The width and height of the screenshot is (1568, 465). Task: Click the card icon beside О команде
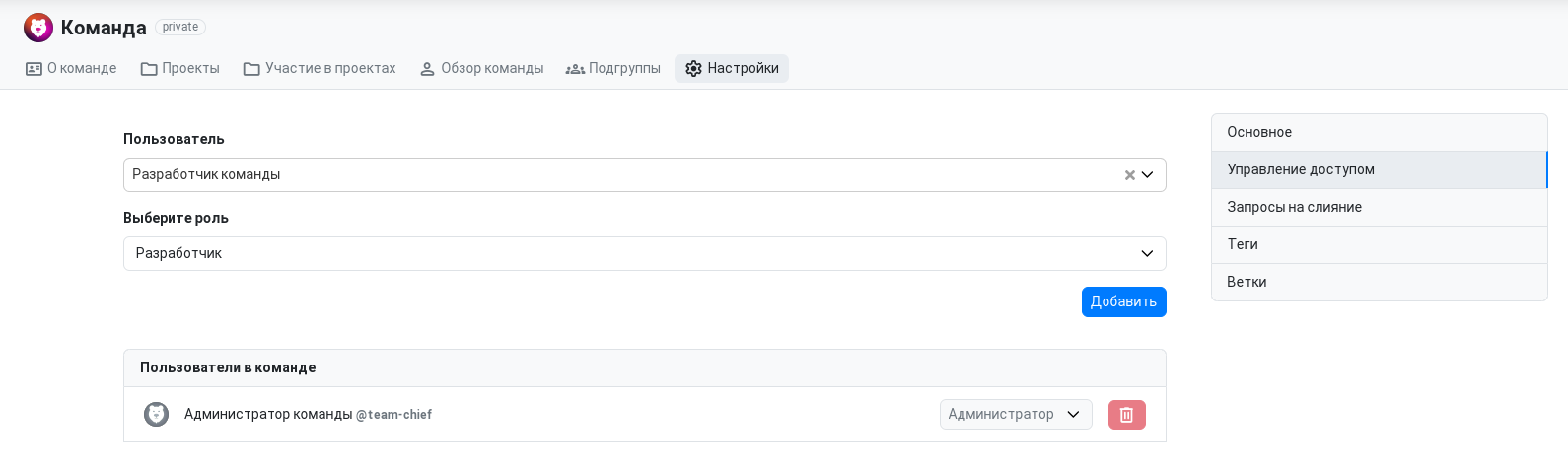coord(34,69)
